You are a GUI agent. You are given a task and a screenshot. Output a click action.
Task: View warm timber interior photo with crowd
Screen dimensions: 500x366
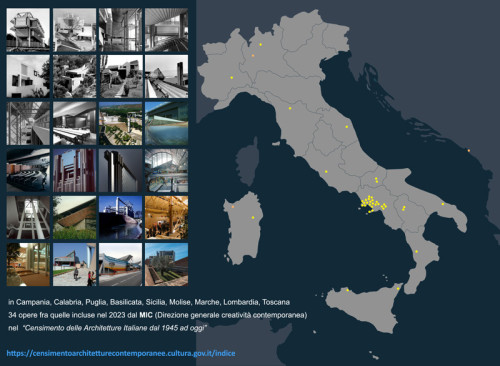pos(166,218)
